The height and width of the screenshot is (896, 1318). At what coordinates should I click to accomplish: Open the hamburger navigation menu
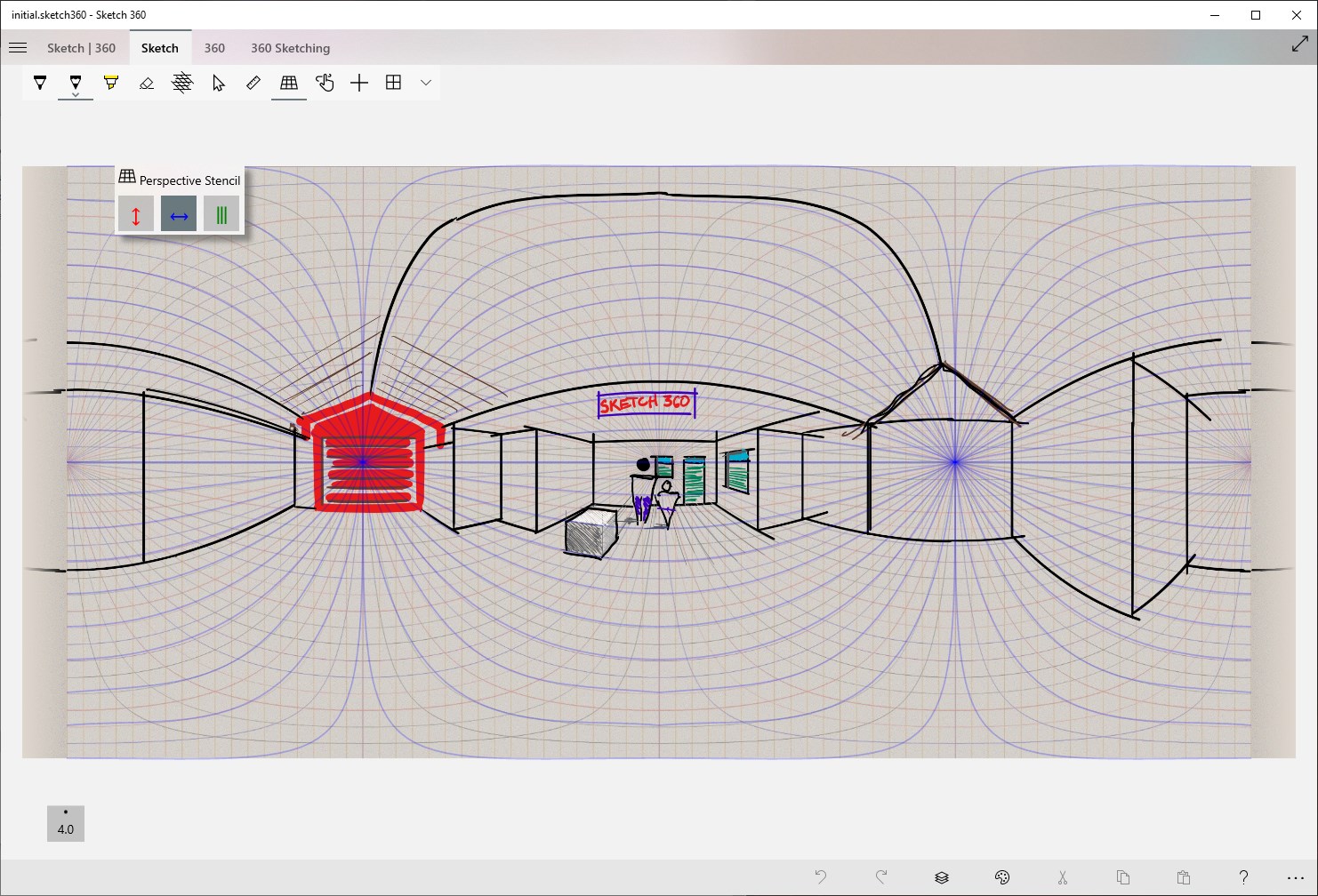click(18, 47)
